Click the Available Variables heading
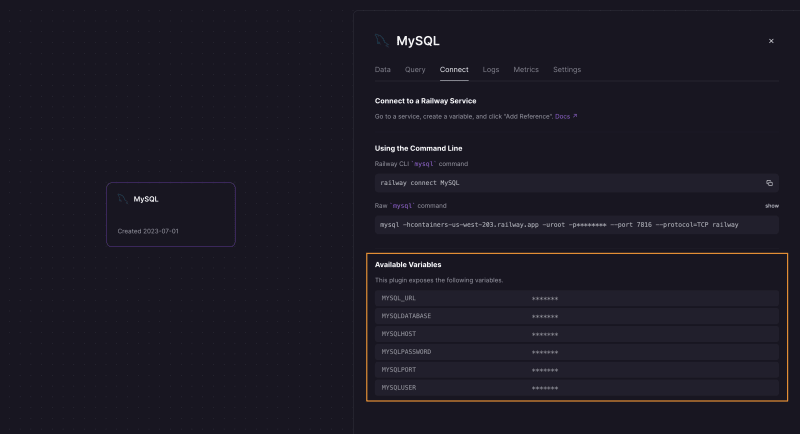 pyautogui.click(x=408, y=265)
